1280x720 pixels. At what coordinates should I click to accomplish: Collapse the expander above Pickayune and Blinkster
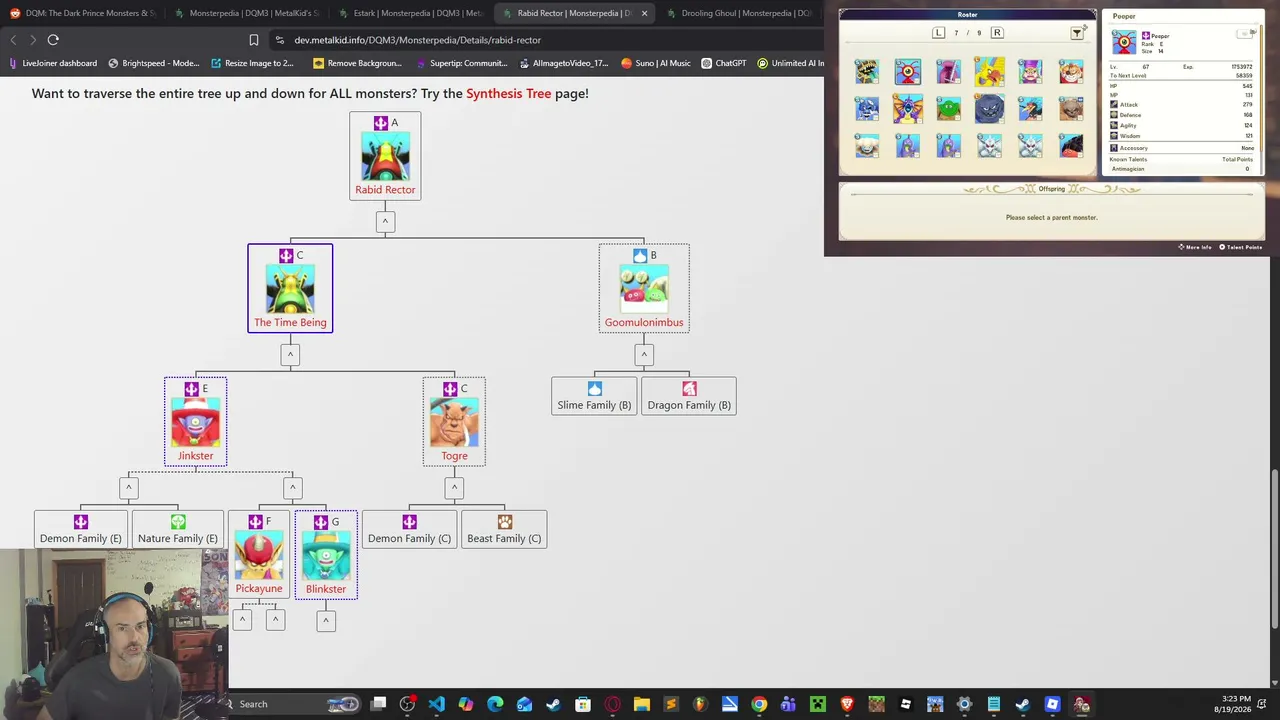tap(292, 487)
